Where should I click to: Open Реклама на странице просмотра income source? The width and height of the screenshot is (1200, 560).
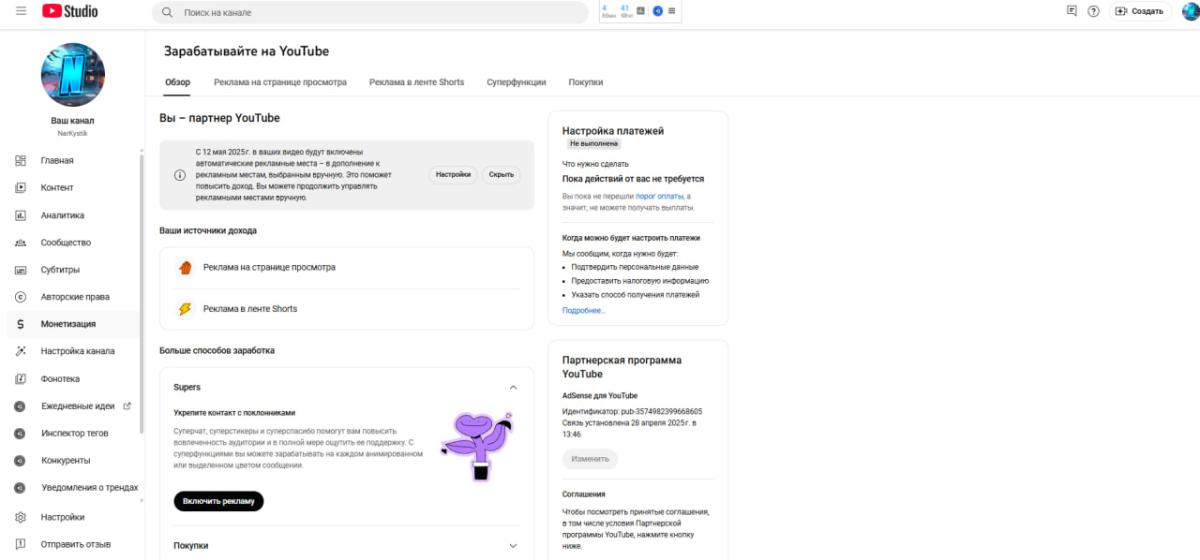click(x=347, y=267)
